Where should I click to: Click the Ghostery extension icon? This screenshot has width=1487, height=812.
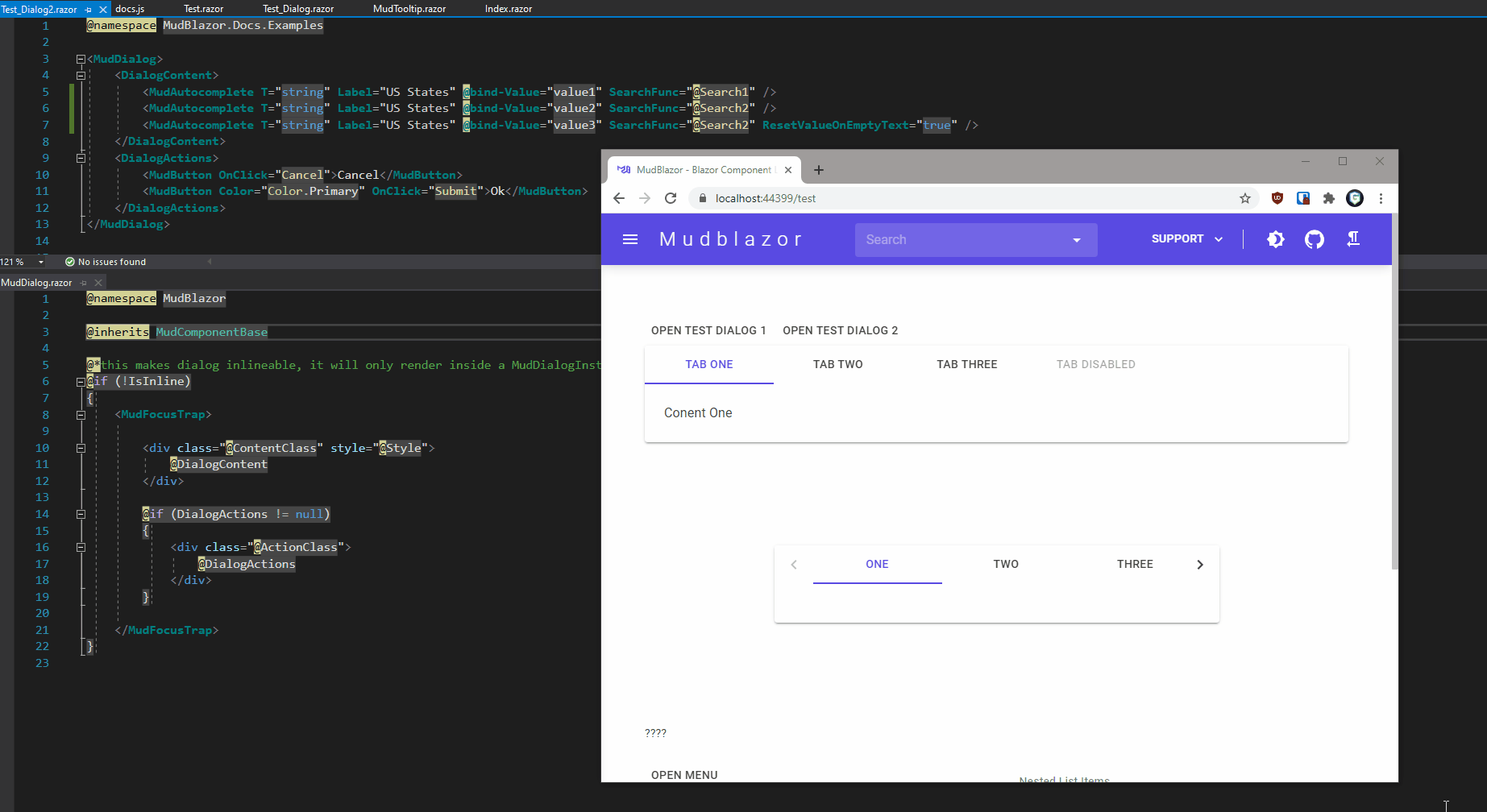click(x=1355, y=198)
